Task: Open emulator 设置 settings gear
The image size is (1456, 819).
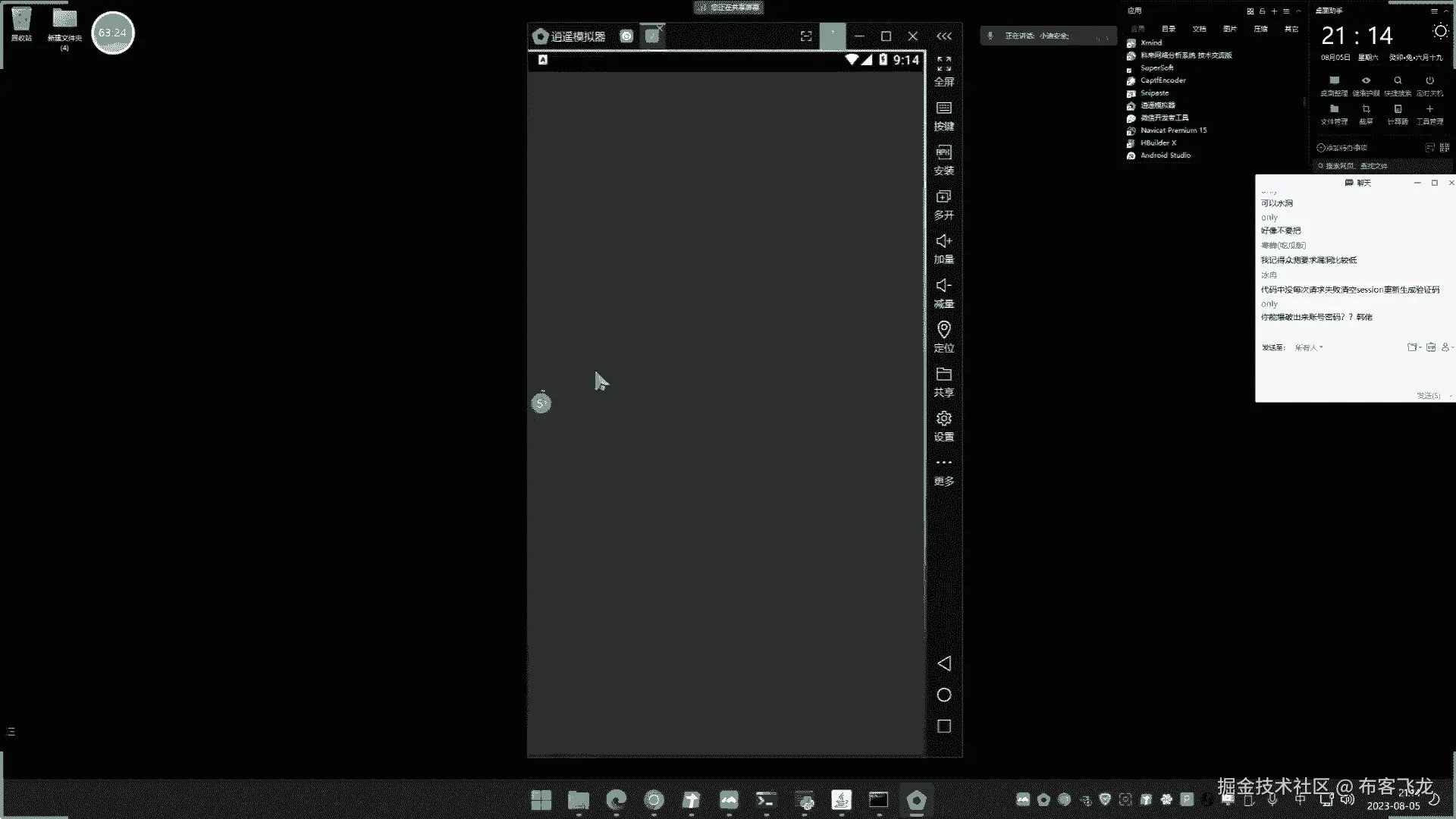Action: (x=943, y=419)
